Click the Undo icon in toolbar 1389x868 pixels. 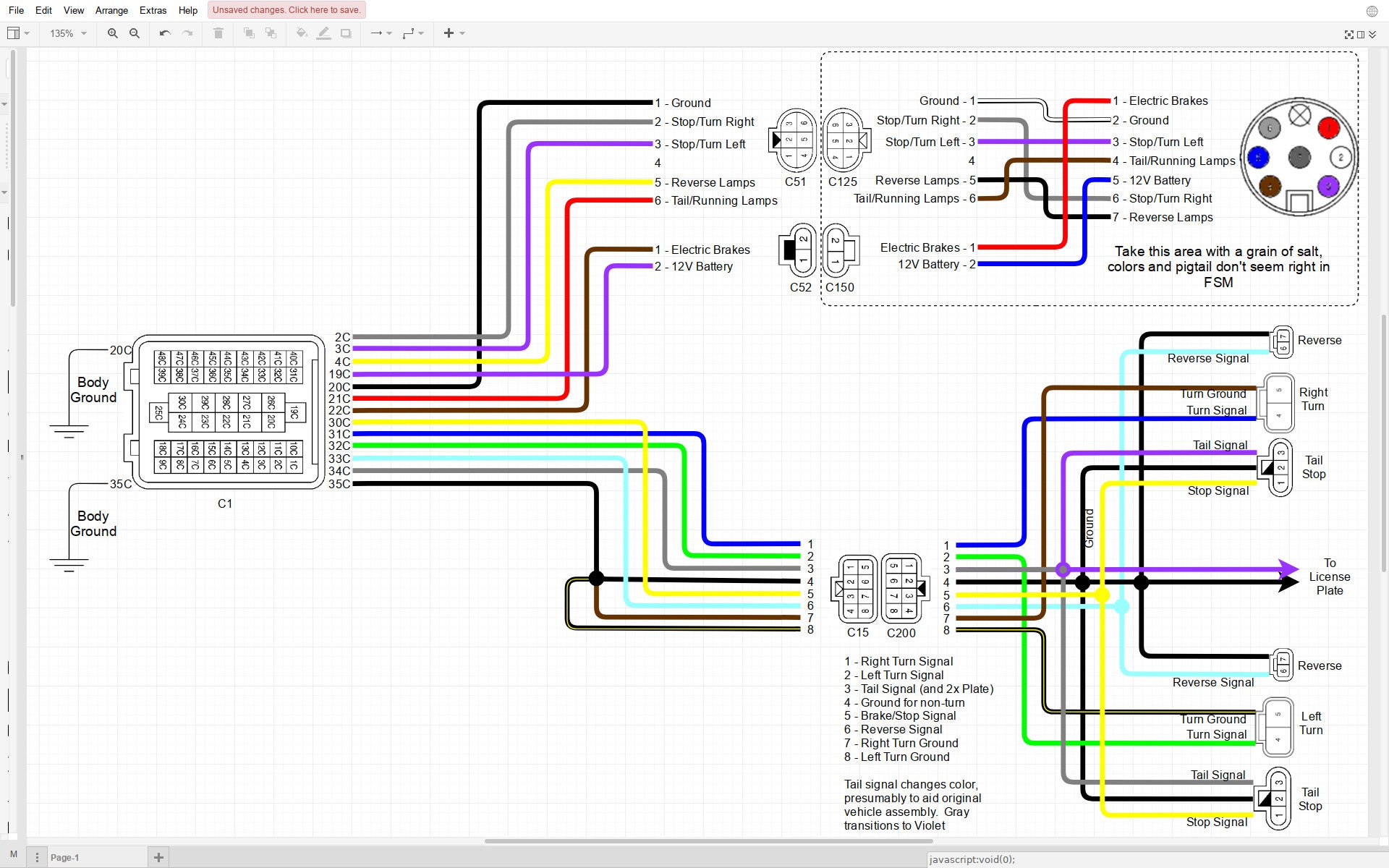click(164, 33)
